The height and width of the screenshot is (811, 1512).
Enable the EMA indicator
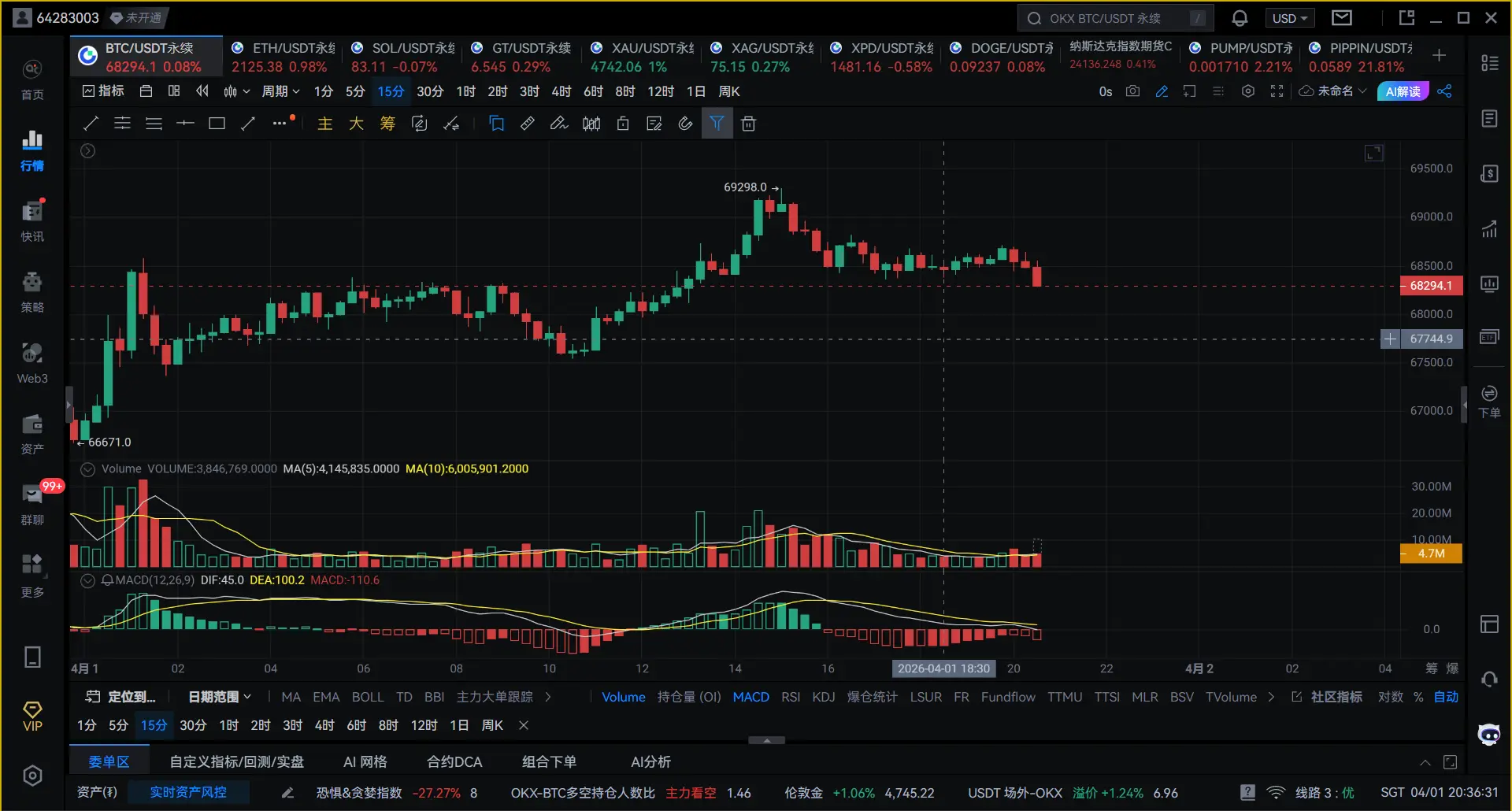click(326, 697)
